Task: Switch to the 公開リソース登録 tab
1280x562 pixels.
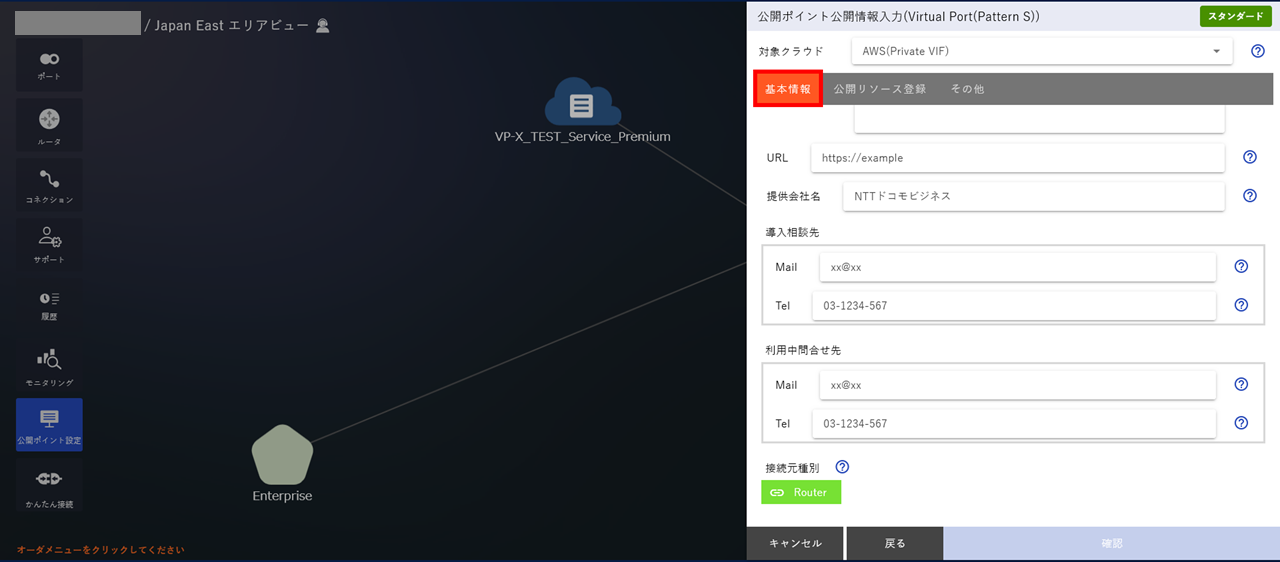Action: pos(880,89)
